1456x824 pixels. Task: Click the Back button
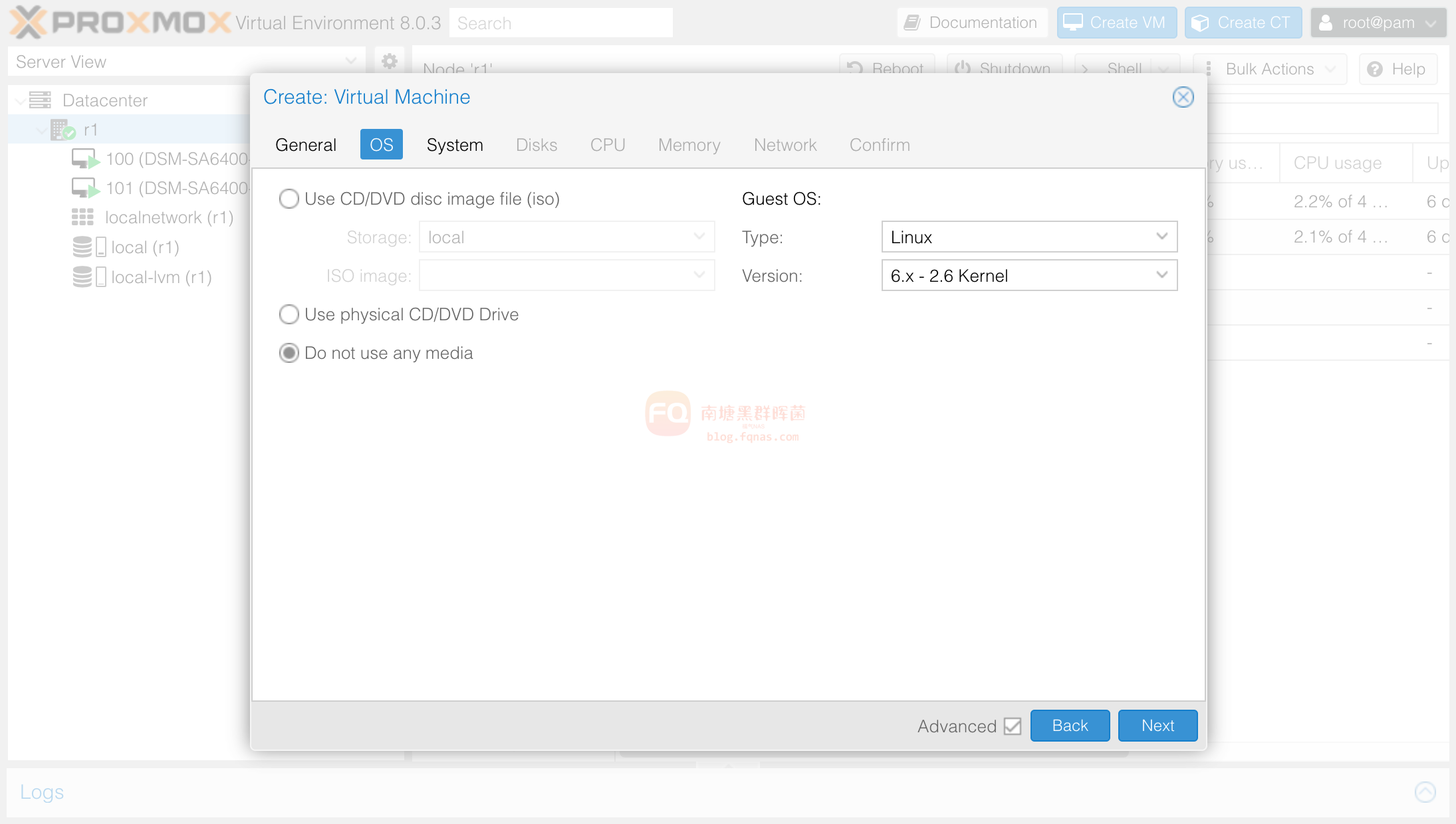click(x=1070, y=726)
